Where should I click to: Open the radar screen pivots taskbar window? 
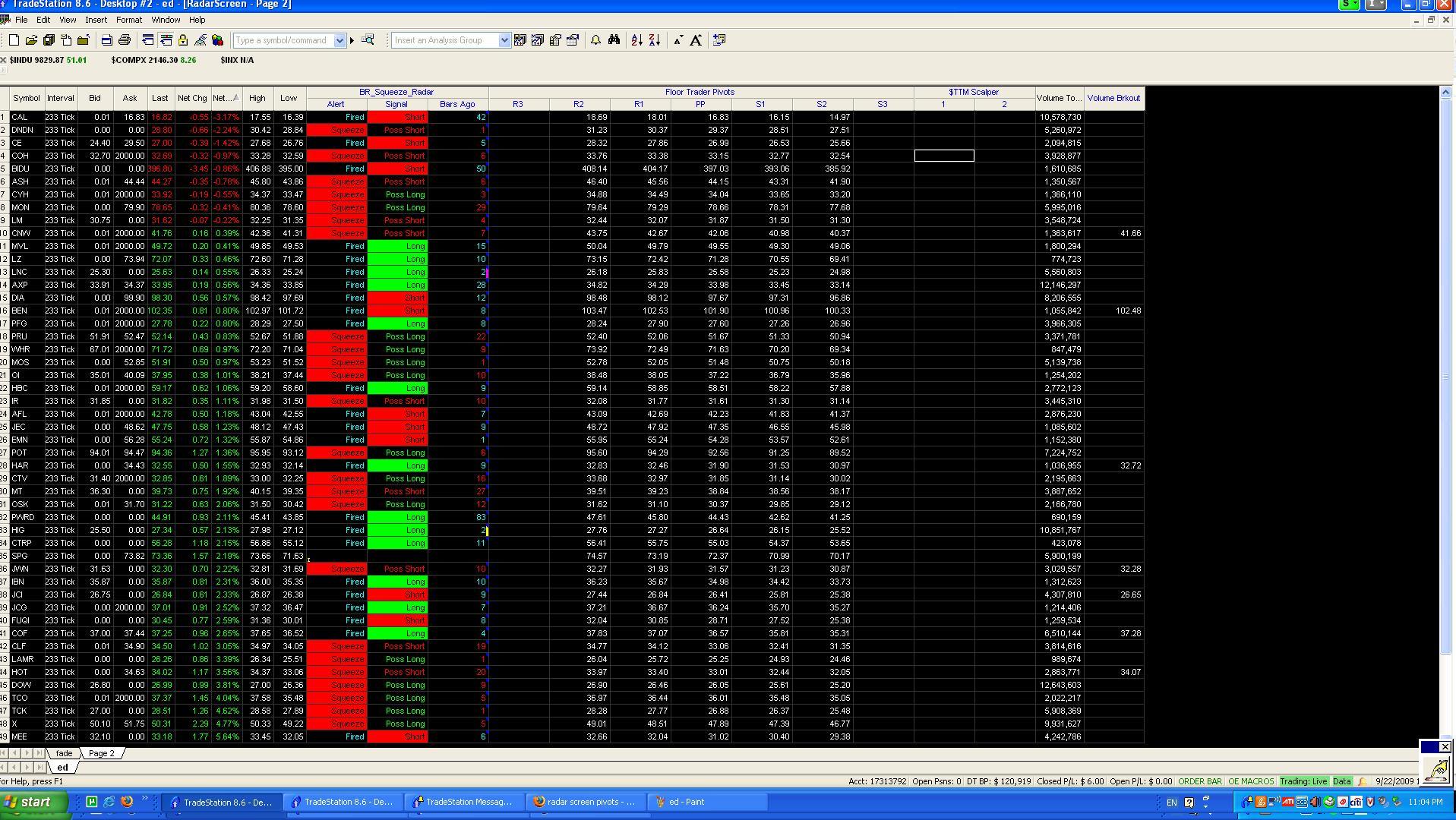tap(585, 802)
